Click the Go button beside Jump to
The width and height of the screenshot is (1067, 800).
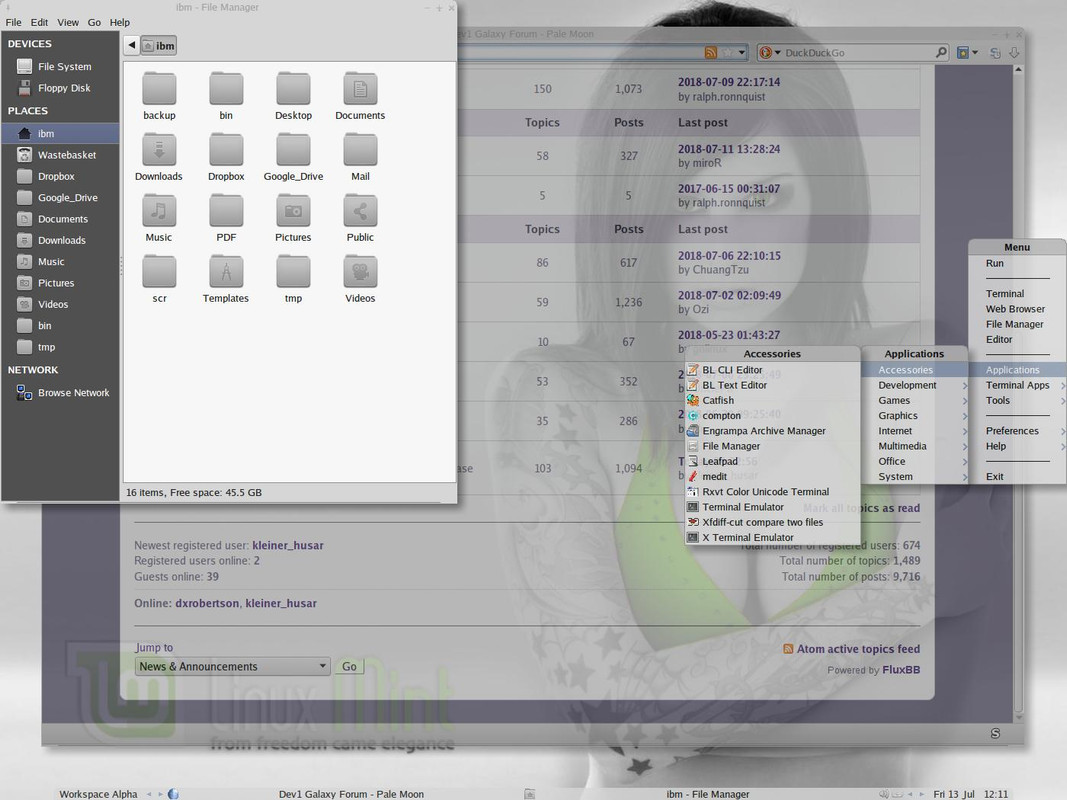[x=349, y=667]
